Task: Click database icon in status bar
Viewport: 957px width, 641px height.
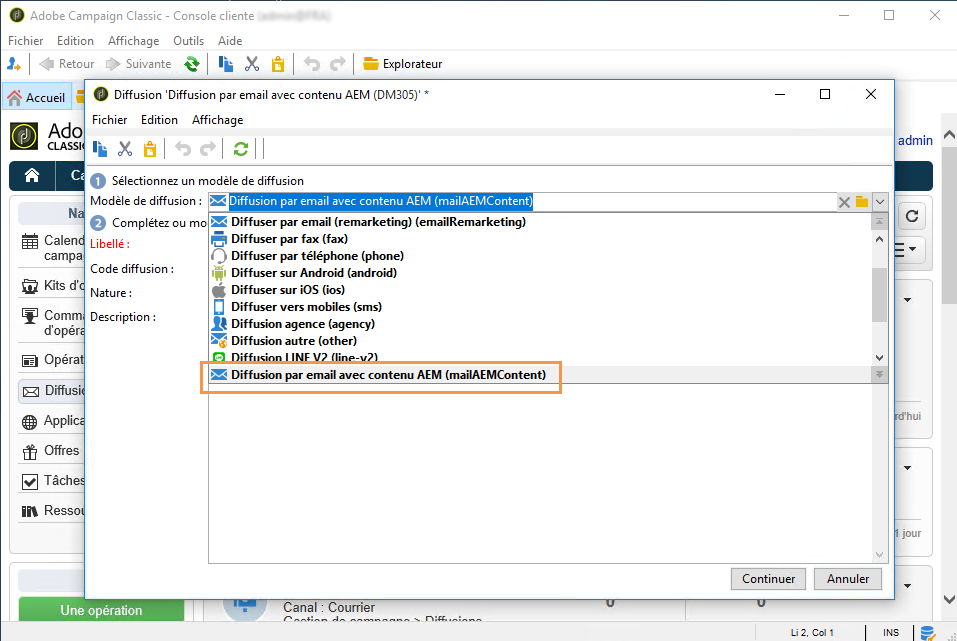Action: [928, 633]
